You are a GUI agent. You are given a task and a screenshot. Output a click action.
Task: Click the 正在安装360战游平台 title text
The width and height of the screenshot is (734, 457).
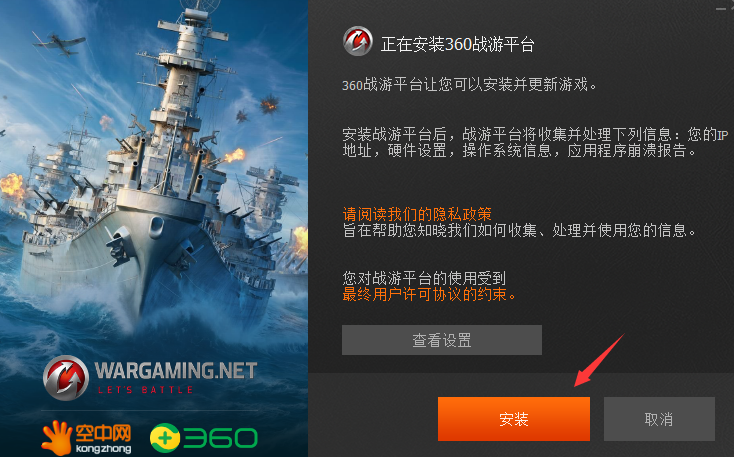pos(457,44)
